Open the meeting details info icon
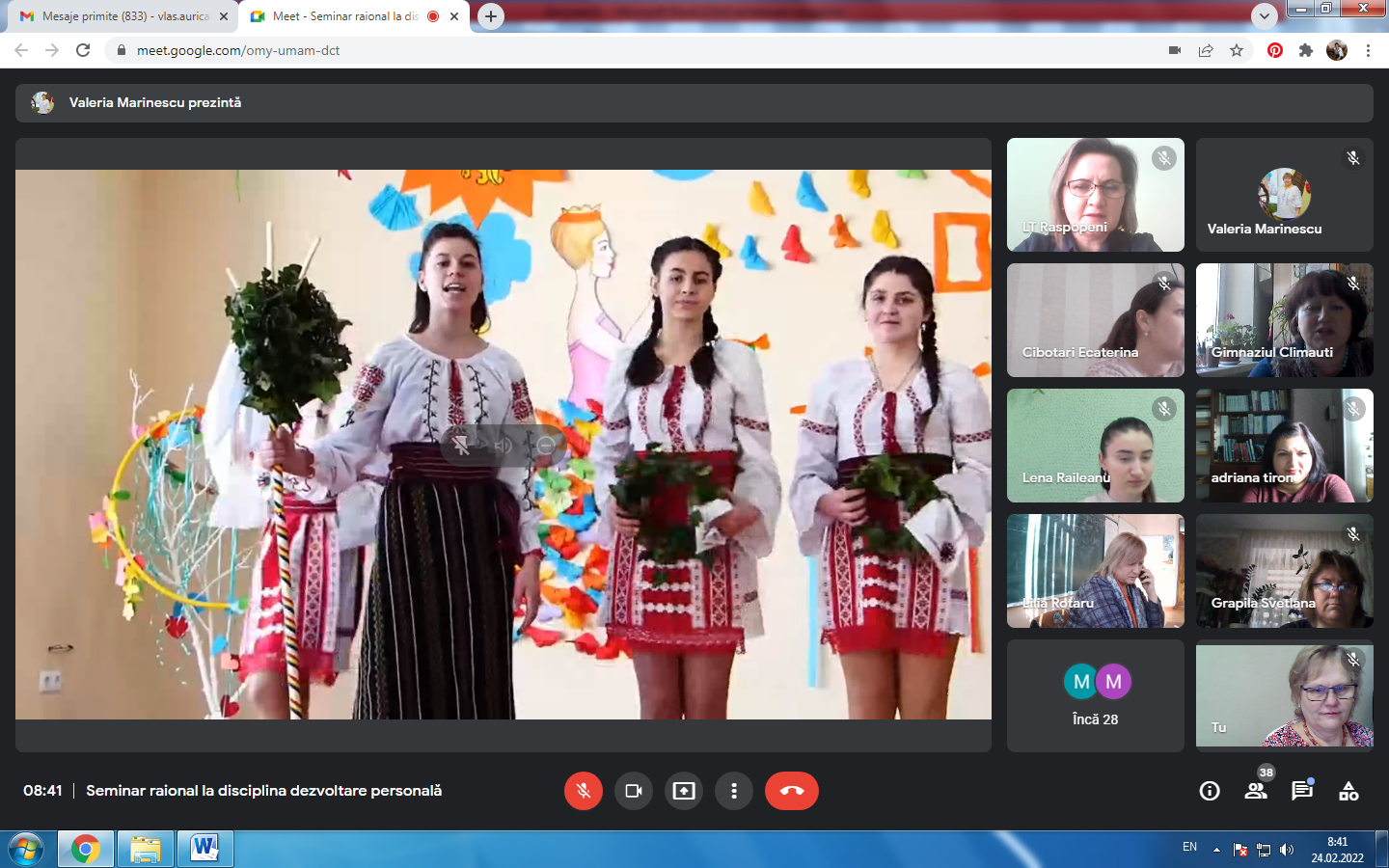The image size is (1389, 868). tap(1210, 791)
